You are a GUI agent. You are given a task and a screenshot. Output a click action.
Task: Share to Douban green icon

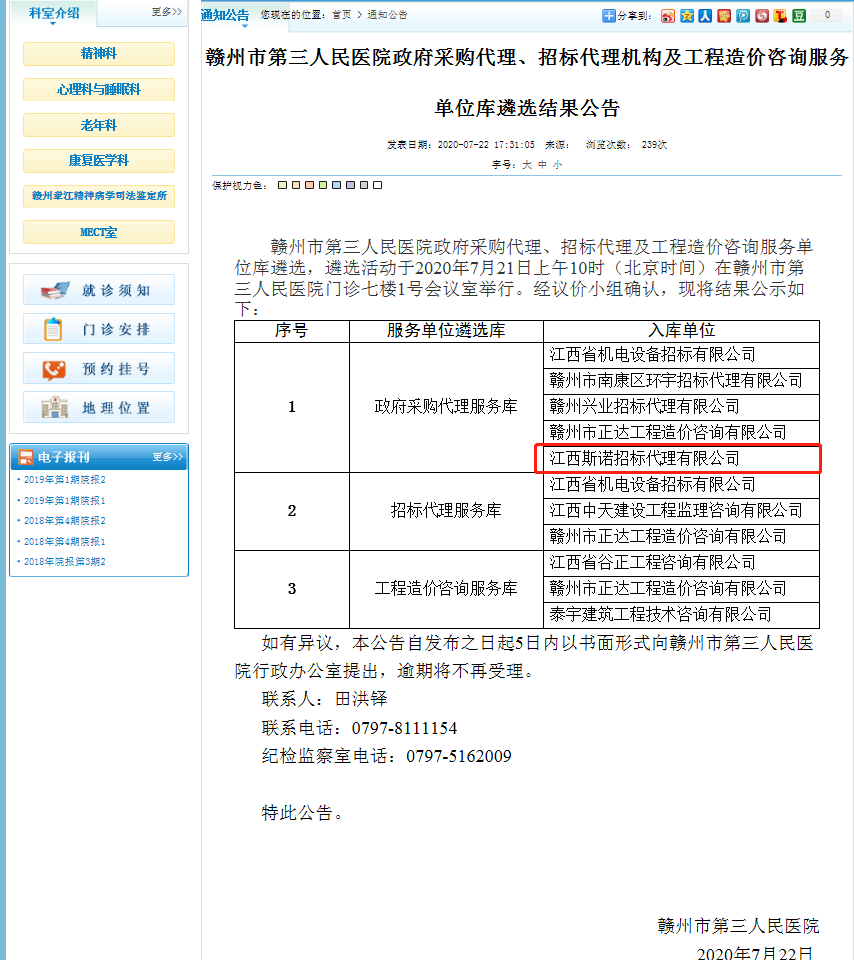click(799, 16)
